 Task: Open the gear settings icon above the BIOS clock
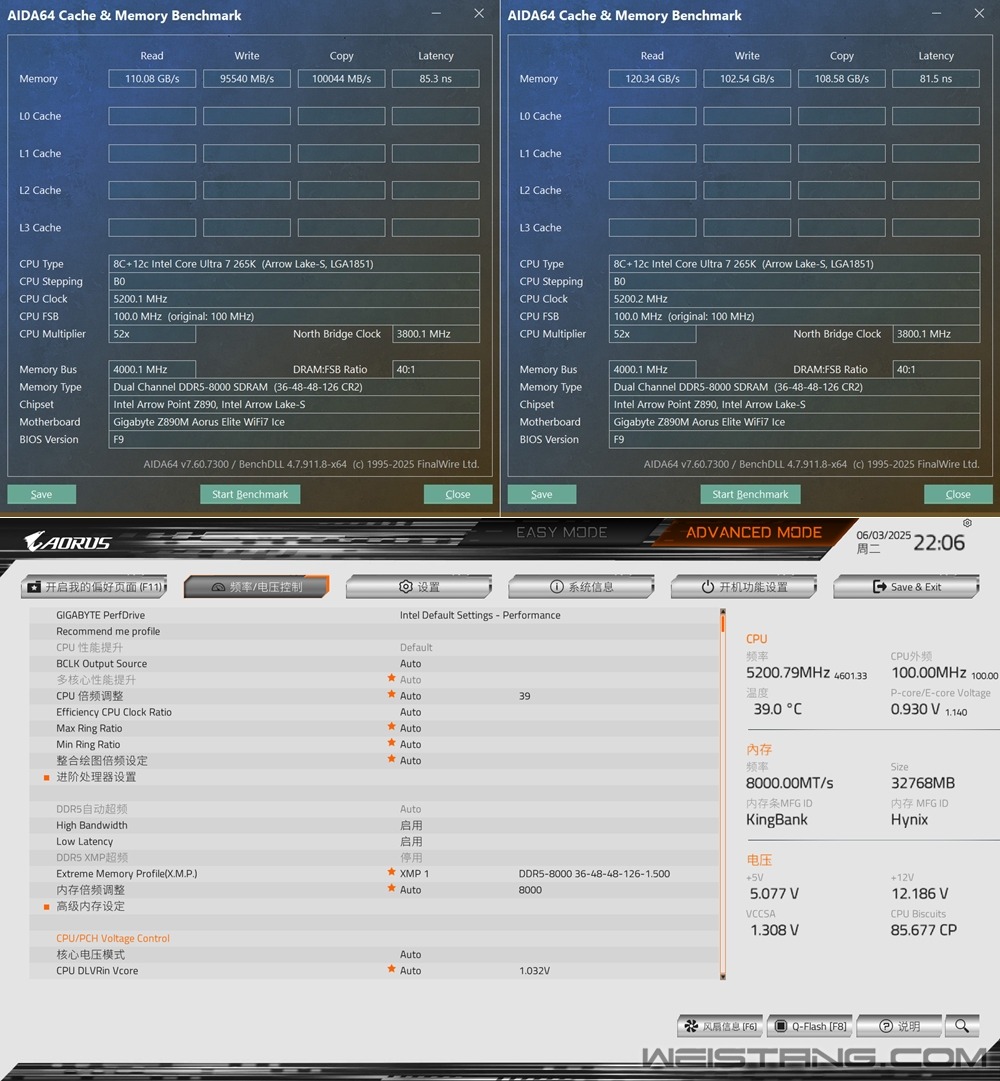click(968, 523)
